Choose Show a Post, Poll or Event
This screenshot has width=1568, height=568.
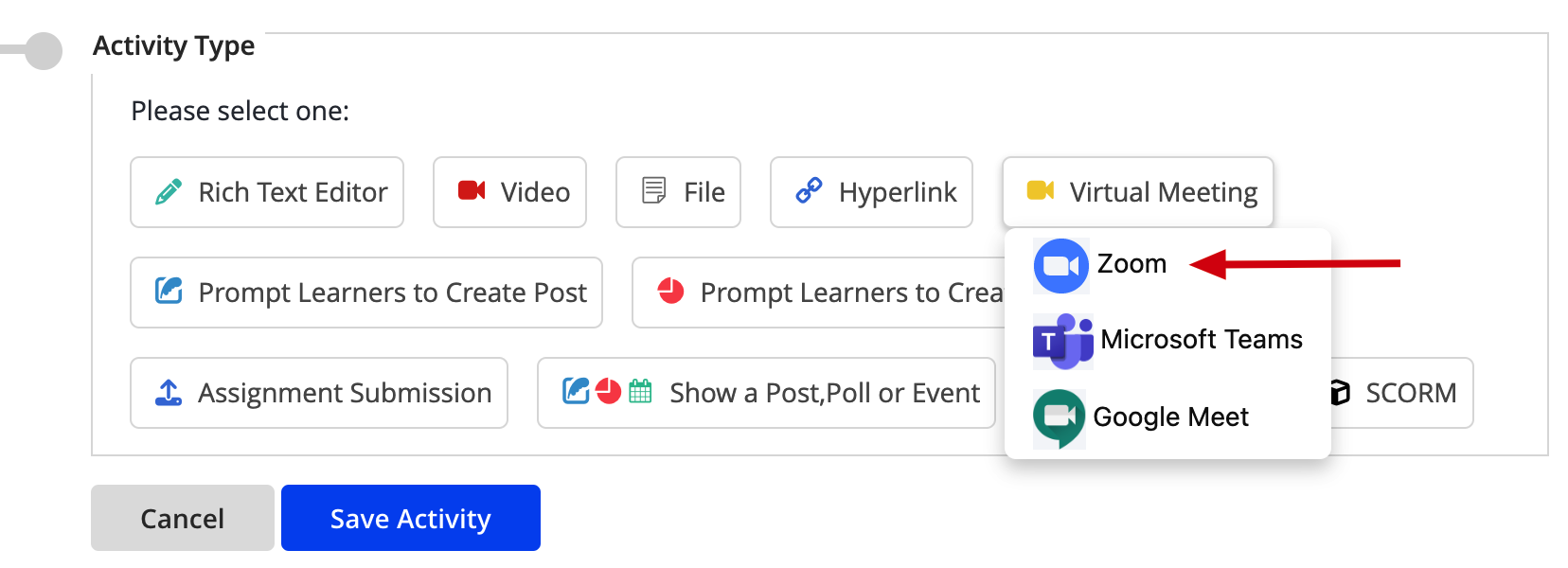pyautogui.click(x=766, y=393)
